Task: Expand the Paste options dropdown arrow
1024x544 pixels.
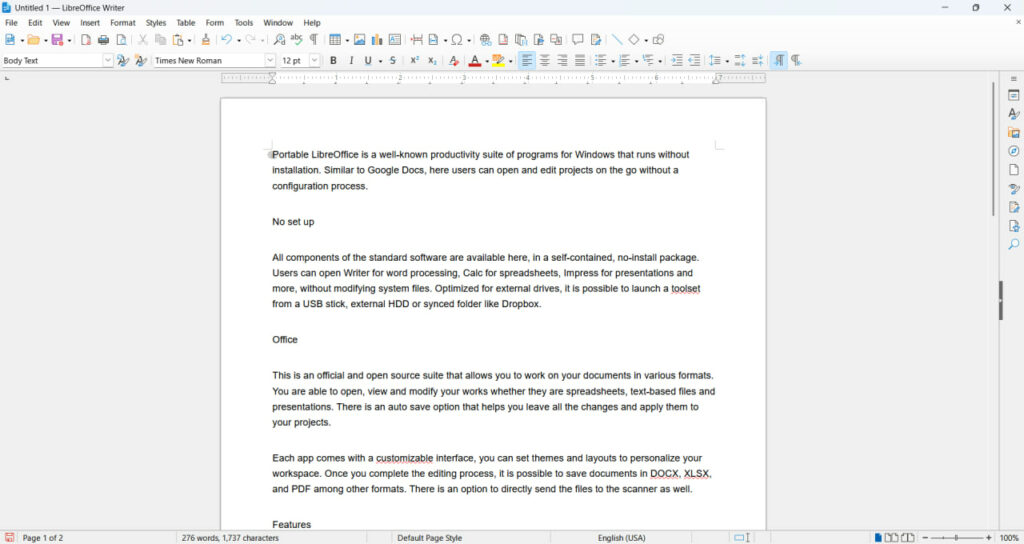Action: pyautogui.click(x=189, y=40)
